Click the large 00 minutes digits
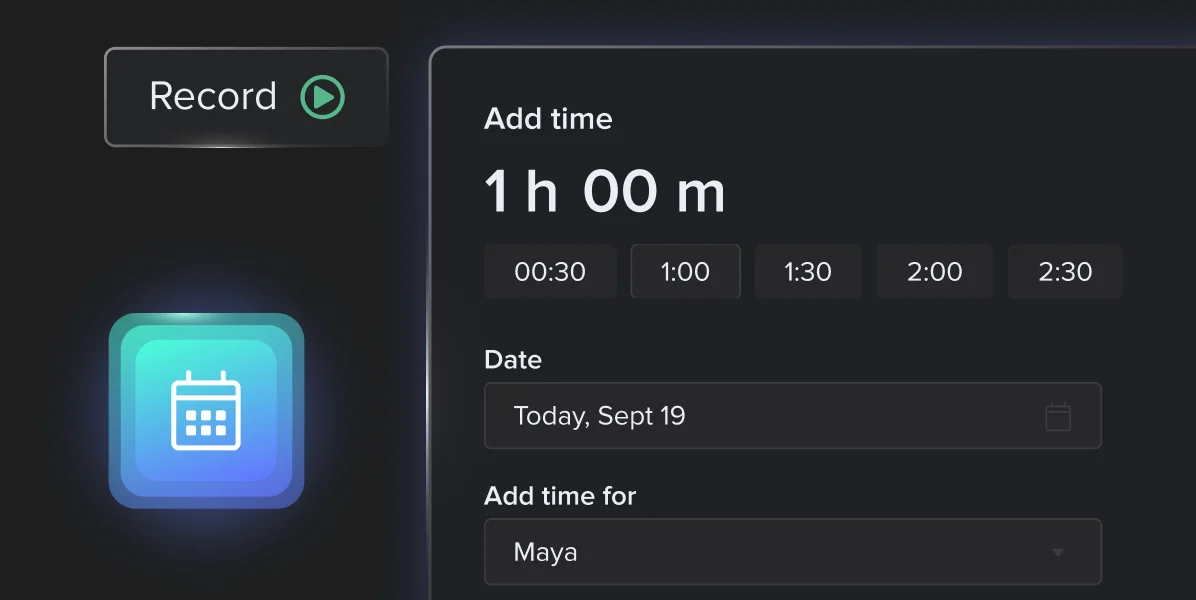This screenshot has width=1196, height=600. (620, 192)
